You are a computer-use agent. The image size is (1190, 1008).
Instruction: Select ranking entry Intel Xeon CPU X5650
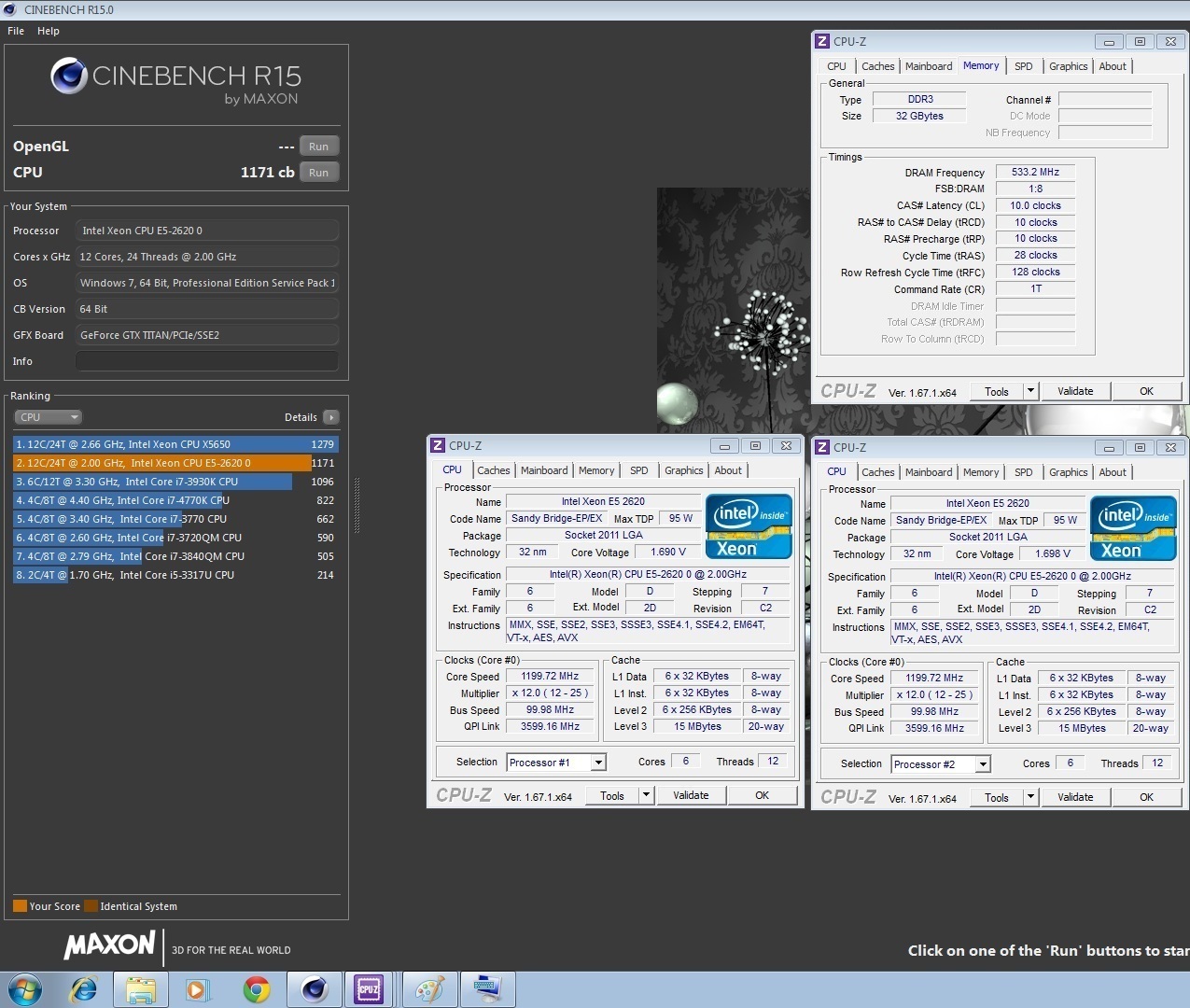(175, 444)
